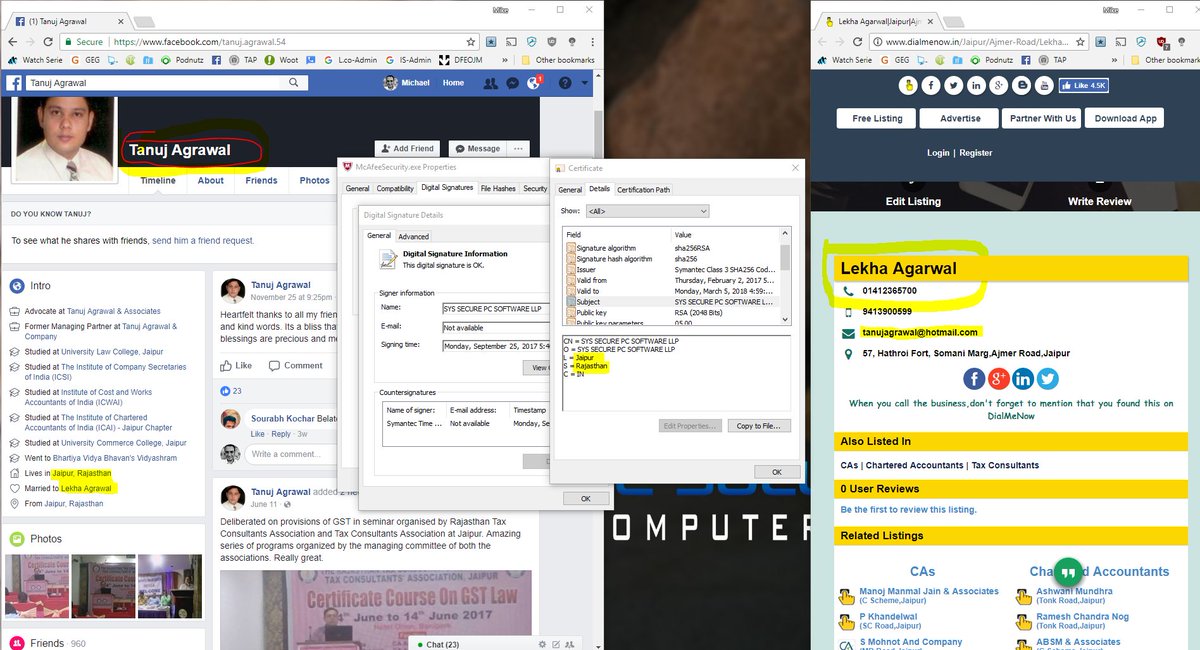Click the Facebook Like 4.5K button
1200x650 pixels.
click(x=1083, y=86)
